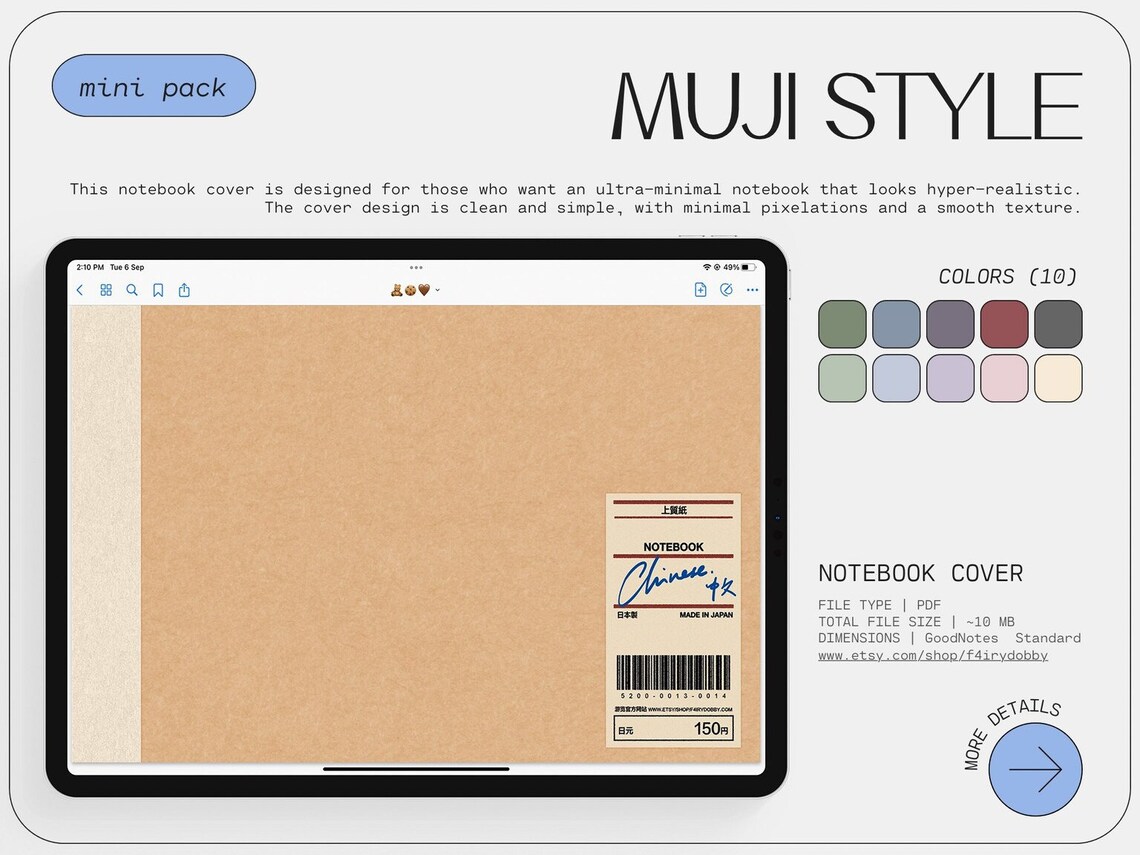This screenshot has width=1140, height=855.
Task: Tap the back chevron to exit the notebook
Action: pyautogui.click(x=79, y=290)
